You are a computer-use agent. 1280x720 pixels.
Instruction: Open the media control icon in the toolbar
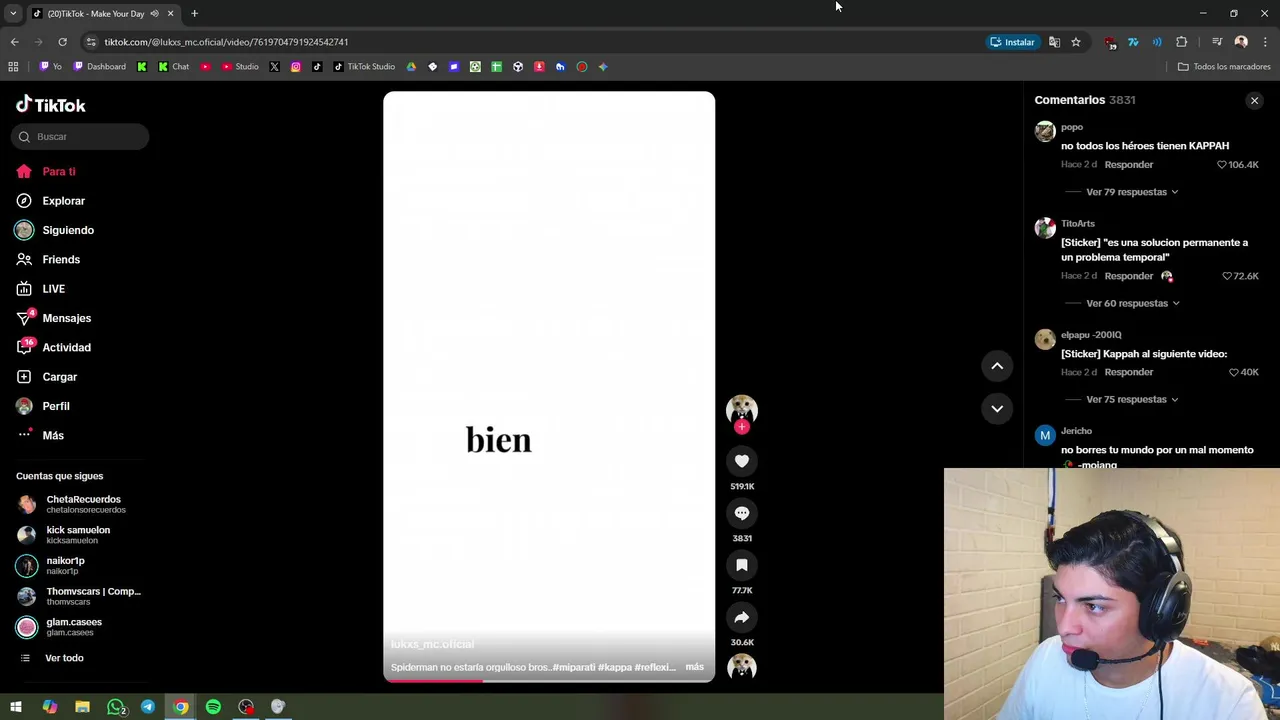point(1217,42)
